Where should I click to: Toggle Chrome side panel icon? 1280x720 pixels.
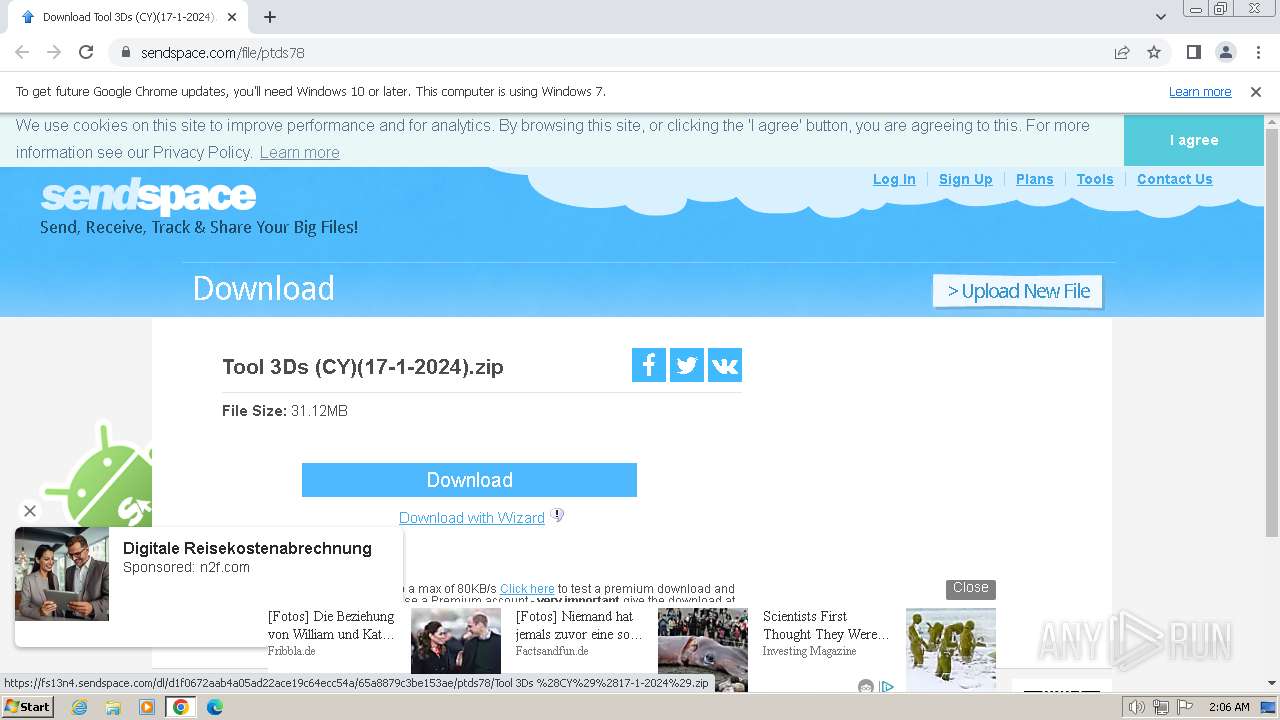(x=1193, y=52)
